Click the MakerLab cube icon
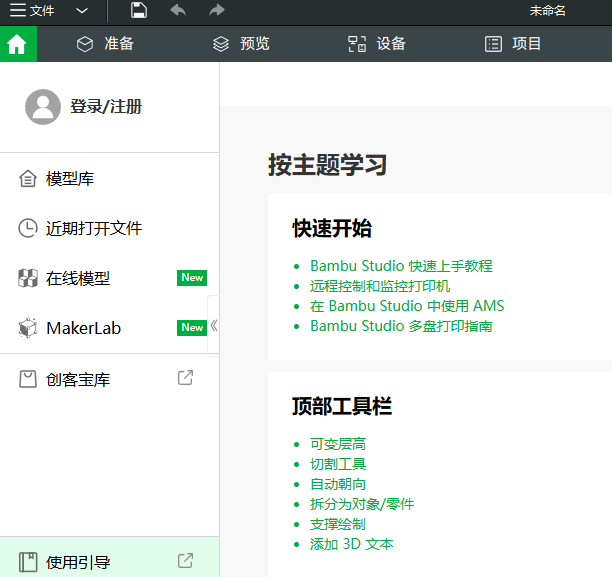The image size is (612, 577). [28, 328]
